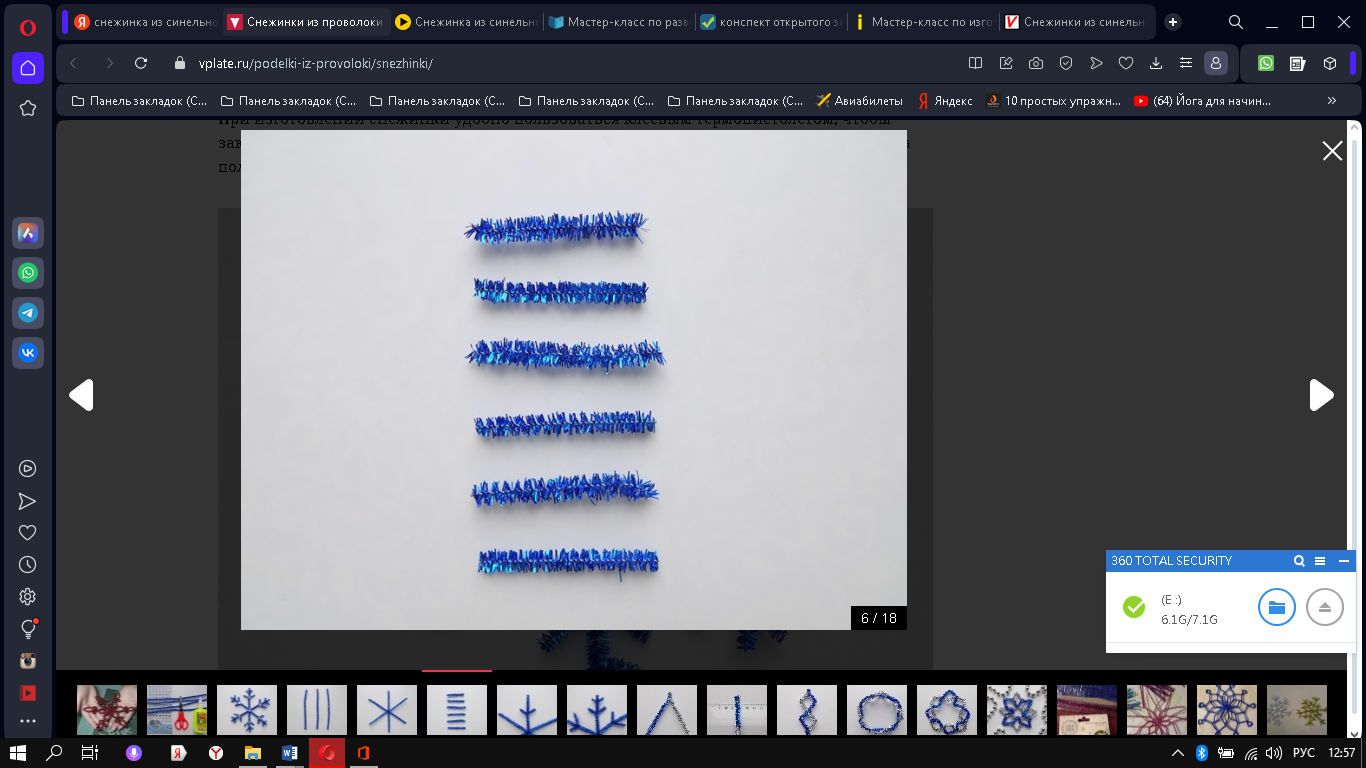
Task: Select the four vertical wires thumbnail
Action: [x=317, y=710]
